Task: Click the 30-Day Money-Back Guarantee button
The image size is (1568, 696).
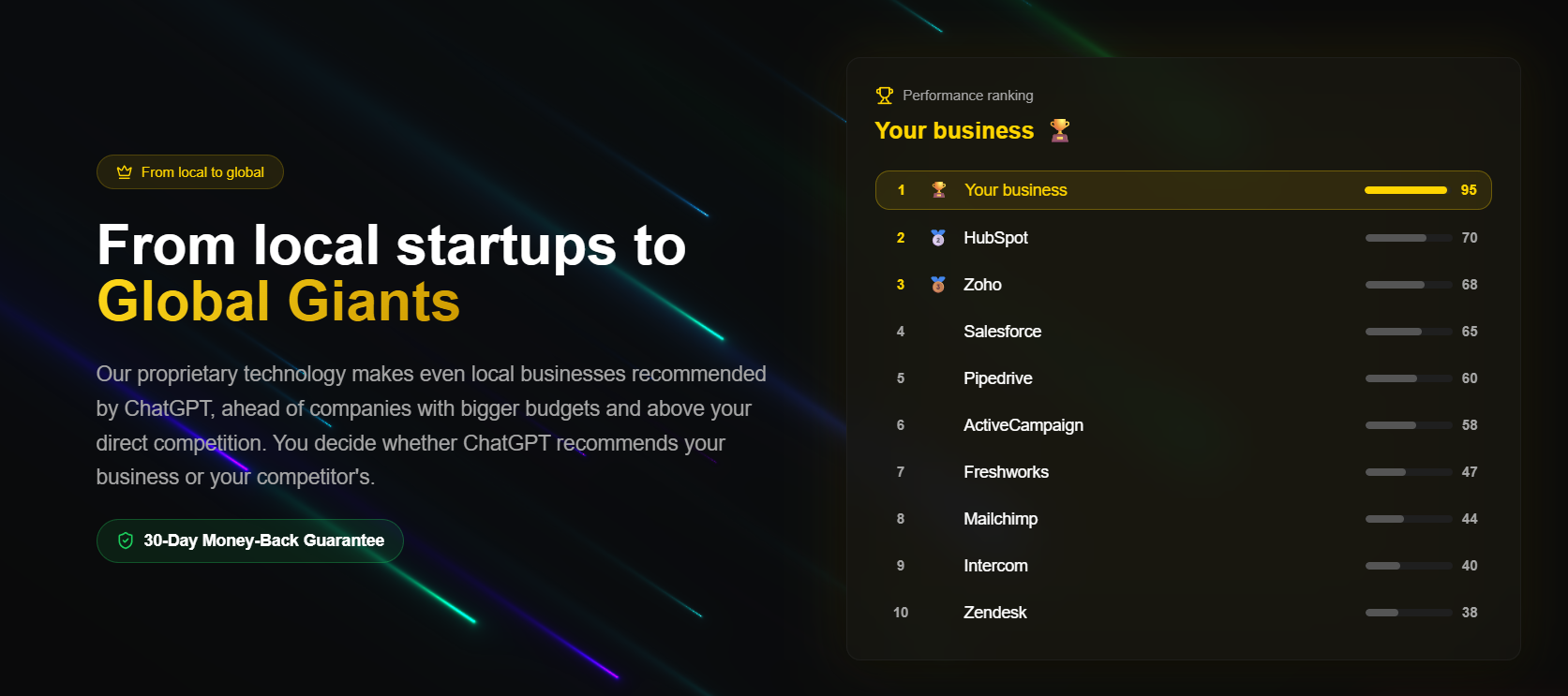Action: (x=249, y=541)
